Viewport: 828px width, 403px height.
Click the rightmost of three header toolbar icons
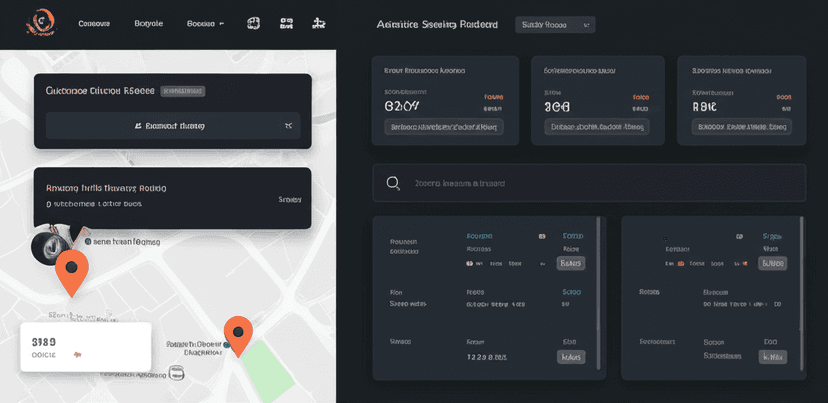(x=319, y=23)
